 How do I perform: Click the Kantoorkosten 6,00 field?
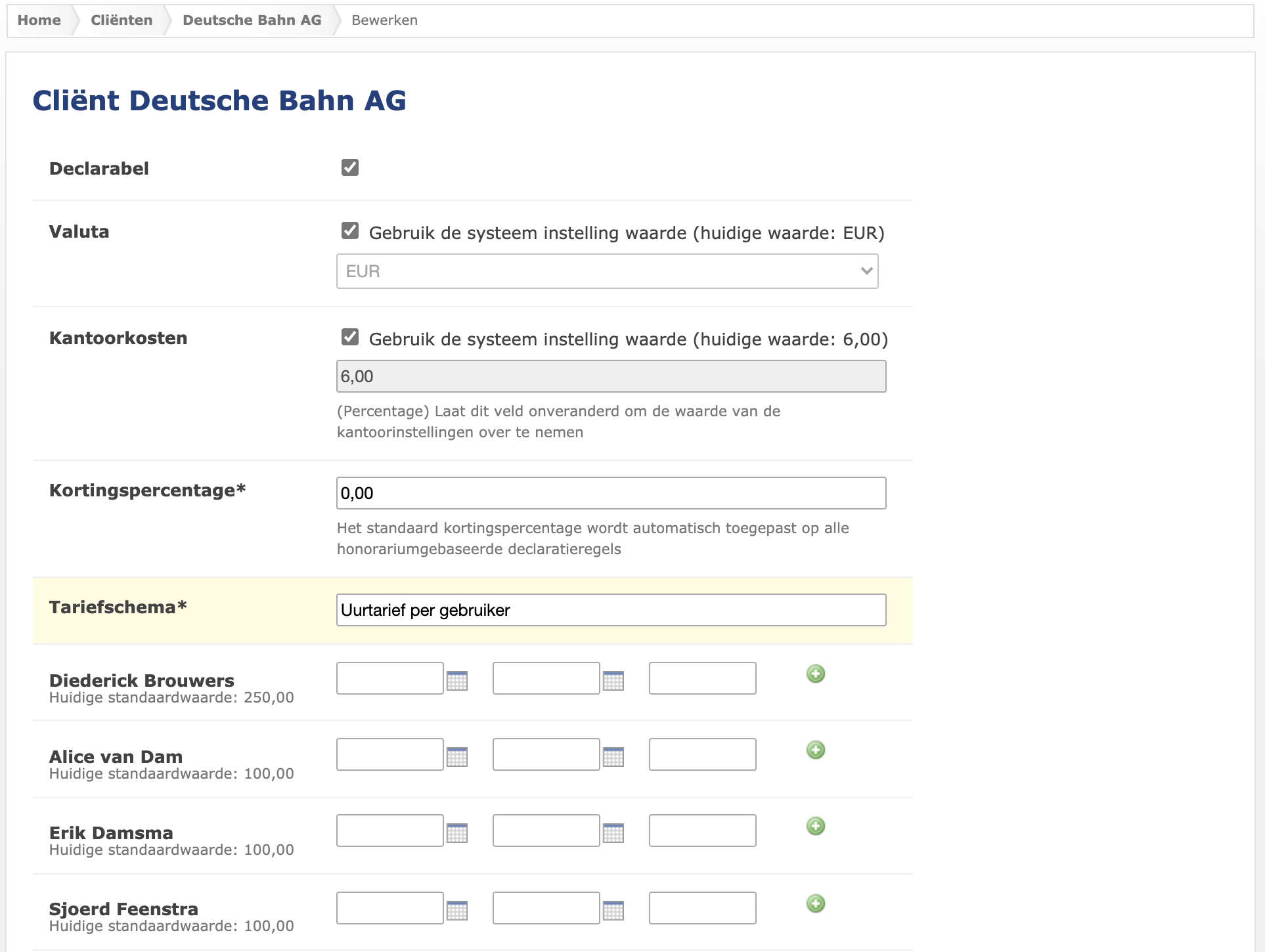(x=611, y=376)
